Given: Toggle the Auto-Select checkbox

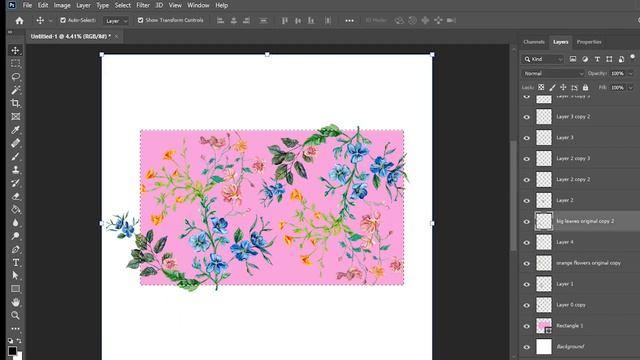Looking at the screenshot, I should pos(63,20).
